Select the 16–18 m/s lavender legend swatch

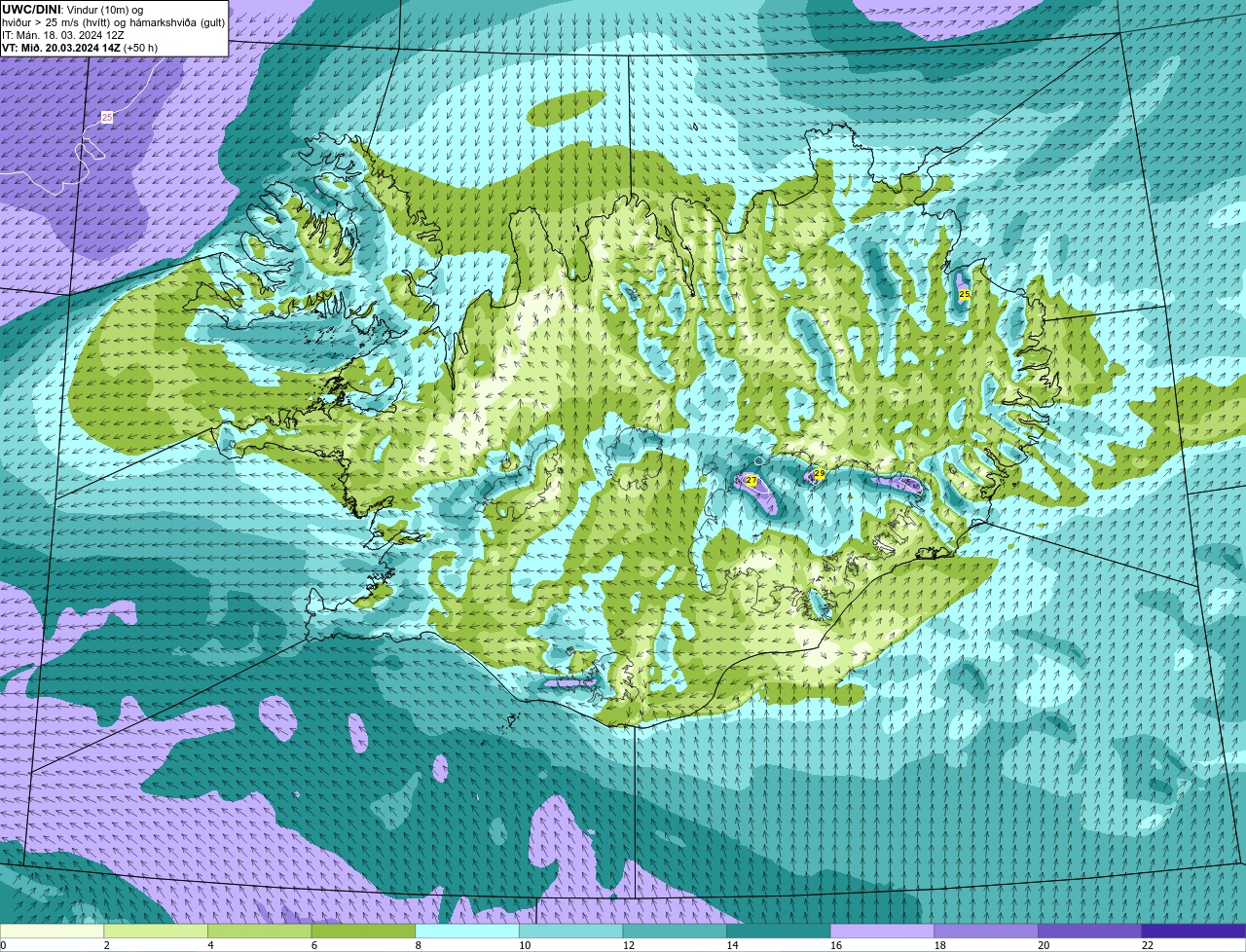point(882,932)
